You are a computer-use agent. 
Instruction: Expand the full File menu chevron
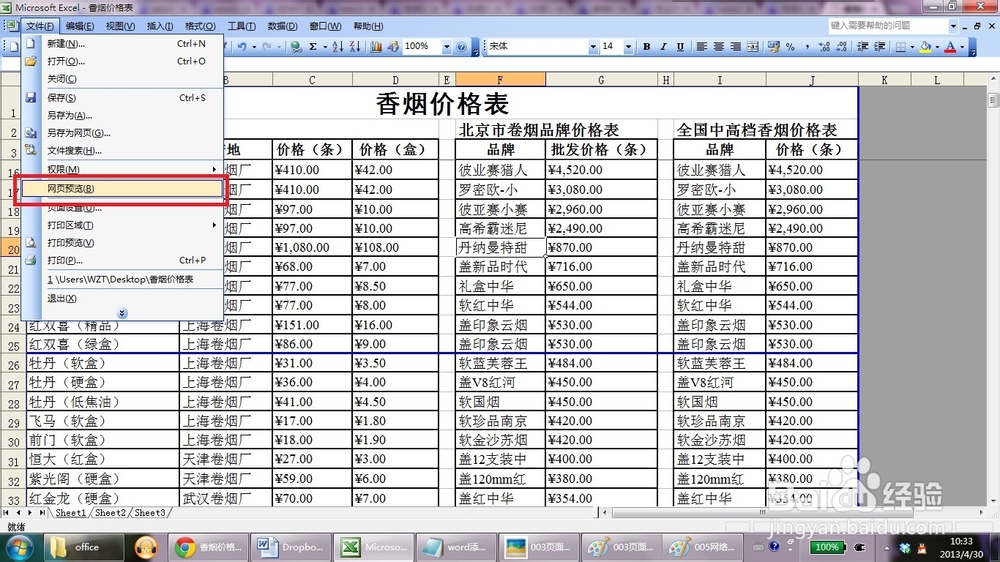click(x=122, y=313)
